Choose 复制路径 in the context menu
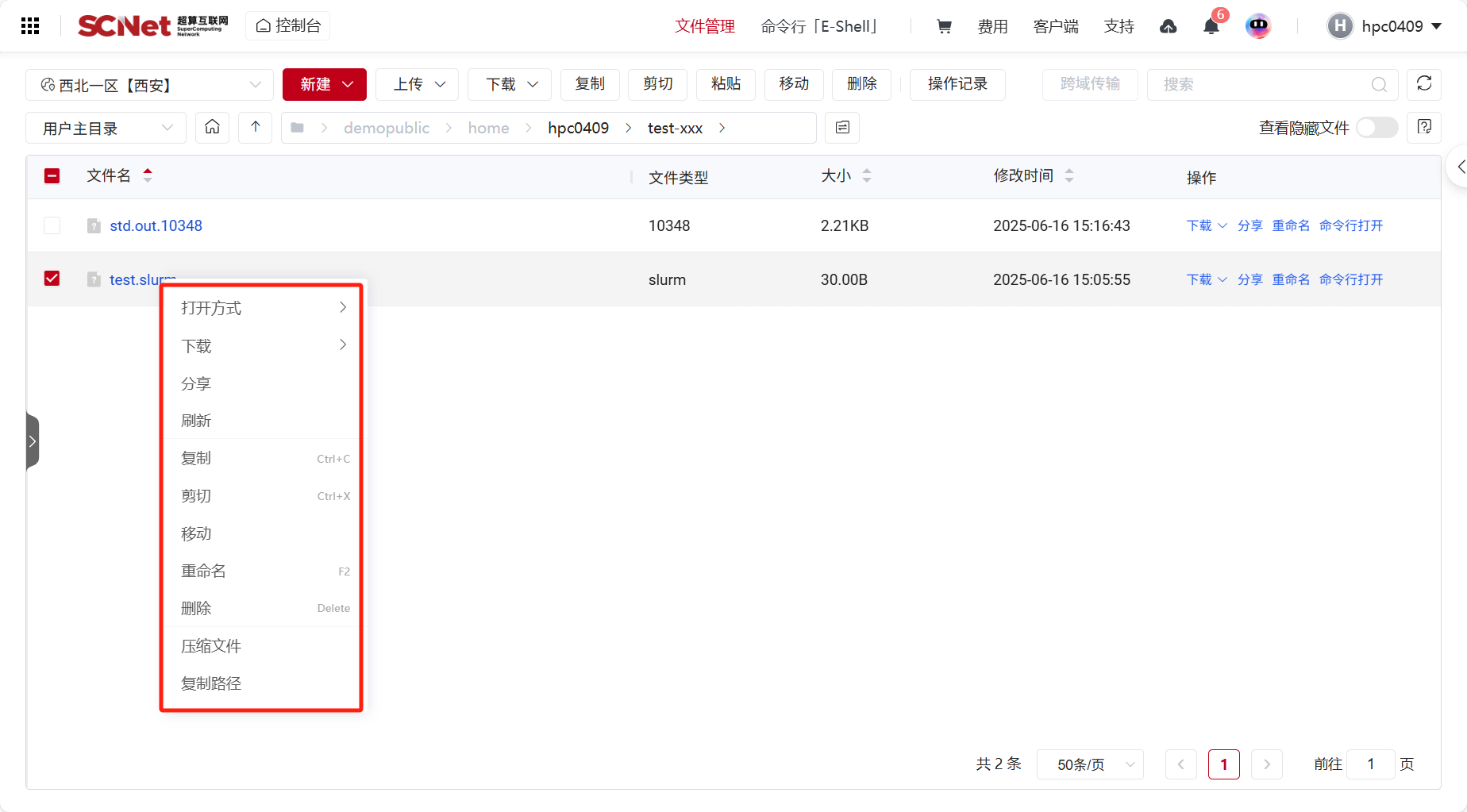Screen dimensions: 1467x812 (211, 683)
